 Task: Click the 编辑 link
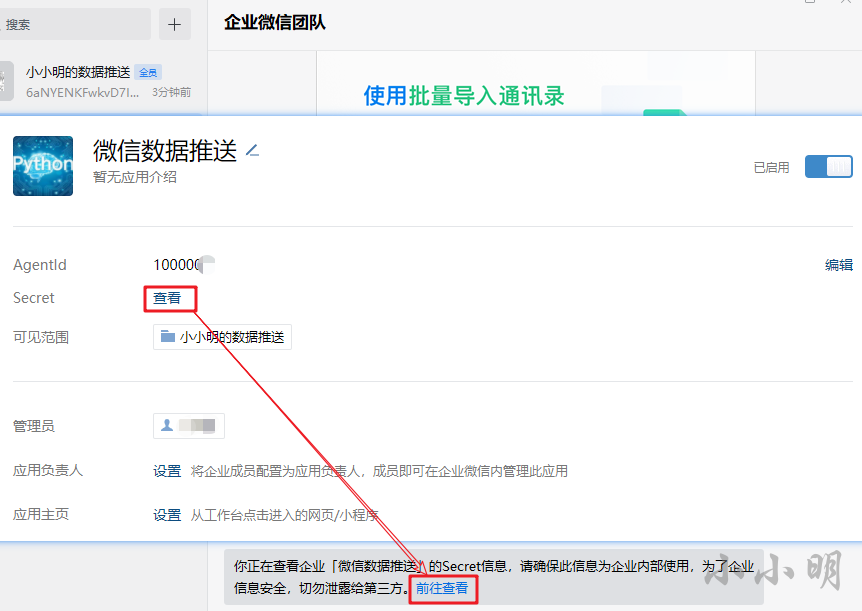839,265
